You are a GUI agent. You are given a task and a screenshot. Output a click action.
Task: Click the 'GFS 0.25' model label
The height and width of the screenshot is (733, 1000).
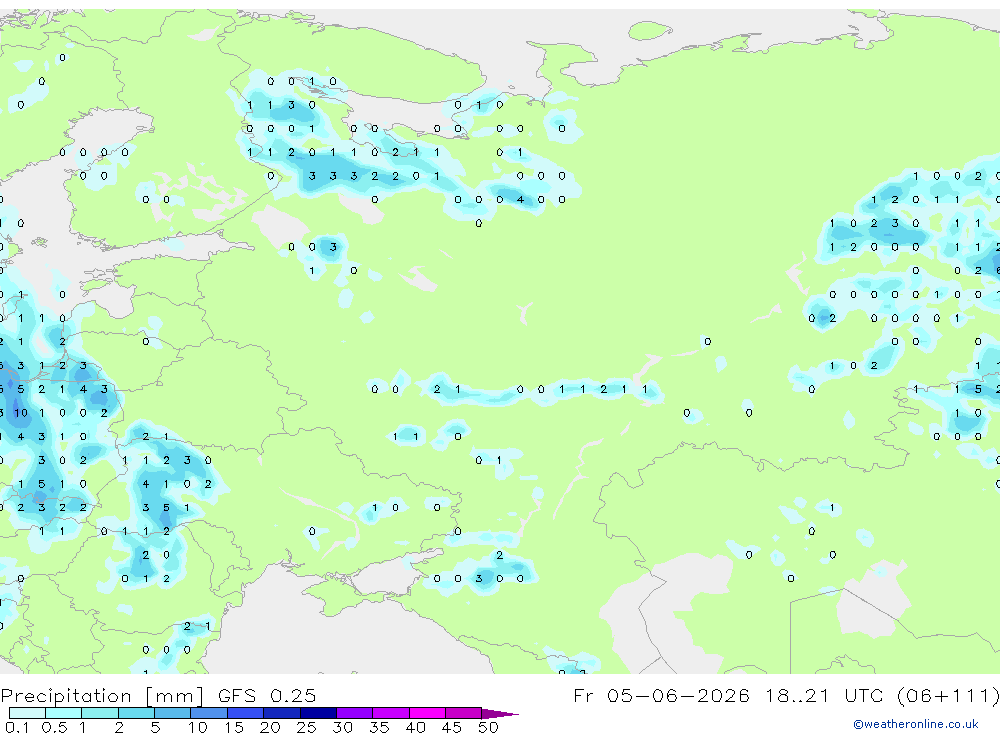267,695
